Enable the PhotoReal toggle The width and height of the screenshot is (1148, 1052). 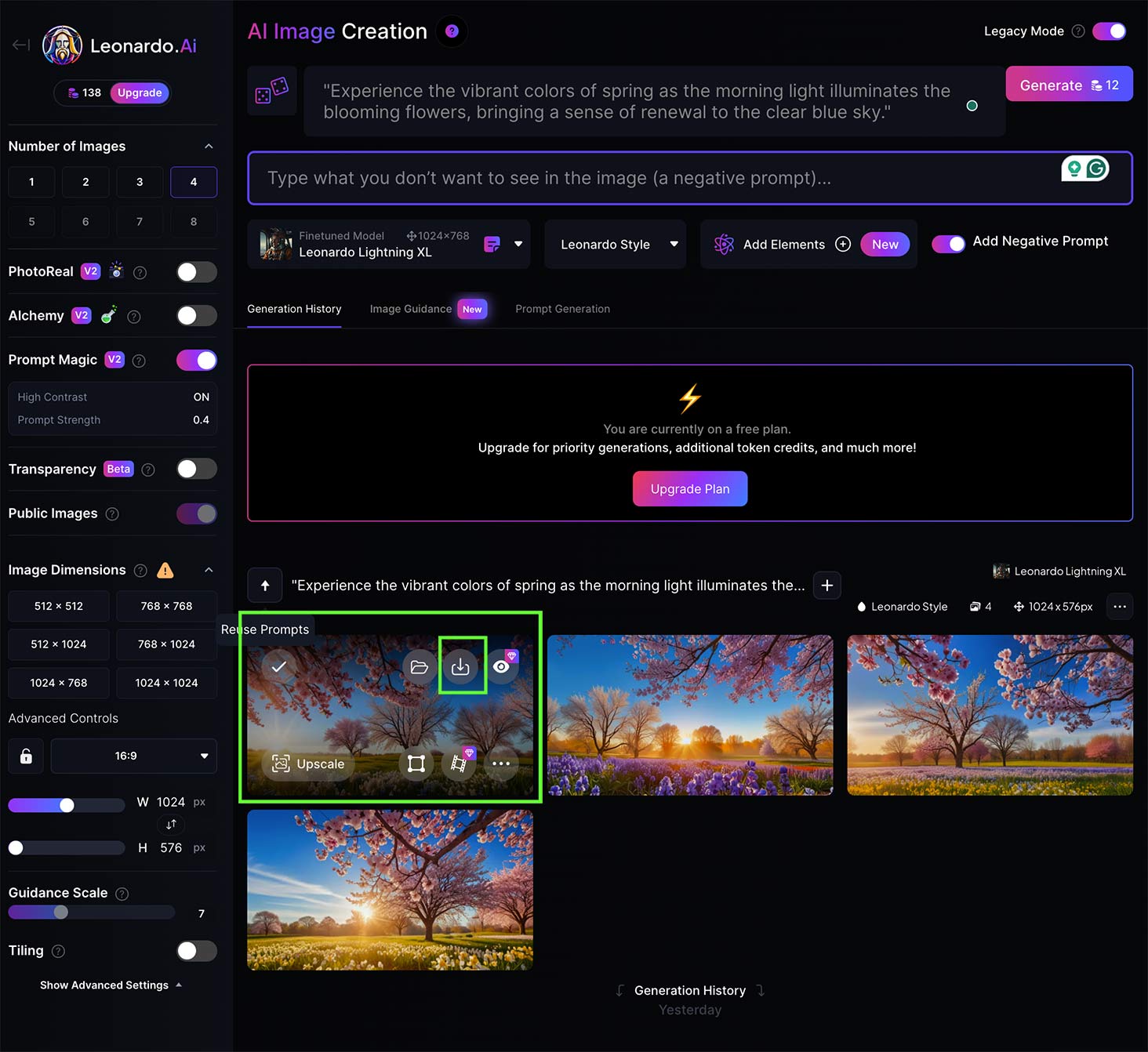pyautogui.click(x=197, y=272)
